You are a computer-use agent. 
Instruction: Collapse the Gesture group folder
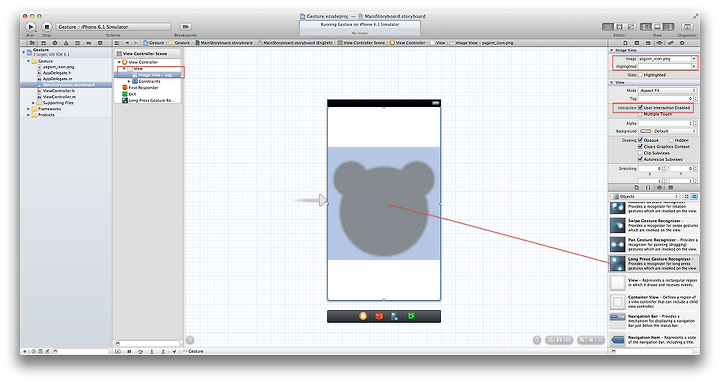28,61
